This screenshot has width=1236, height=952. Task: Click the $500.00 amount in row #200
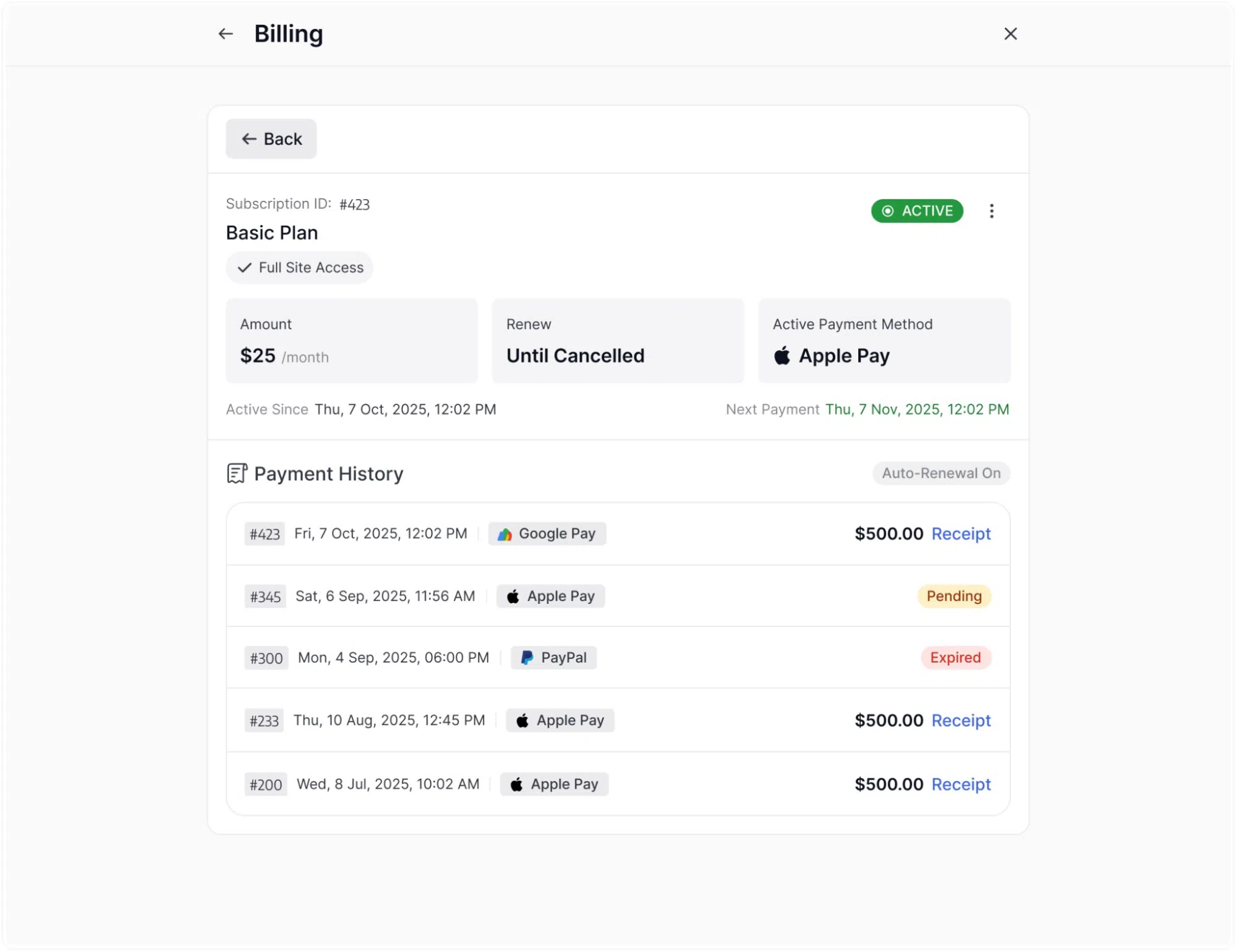889,784
